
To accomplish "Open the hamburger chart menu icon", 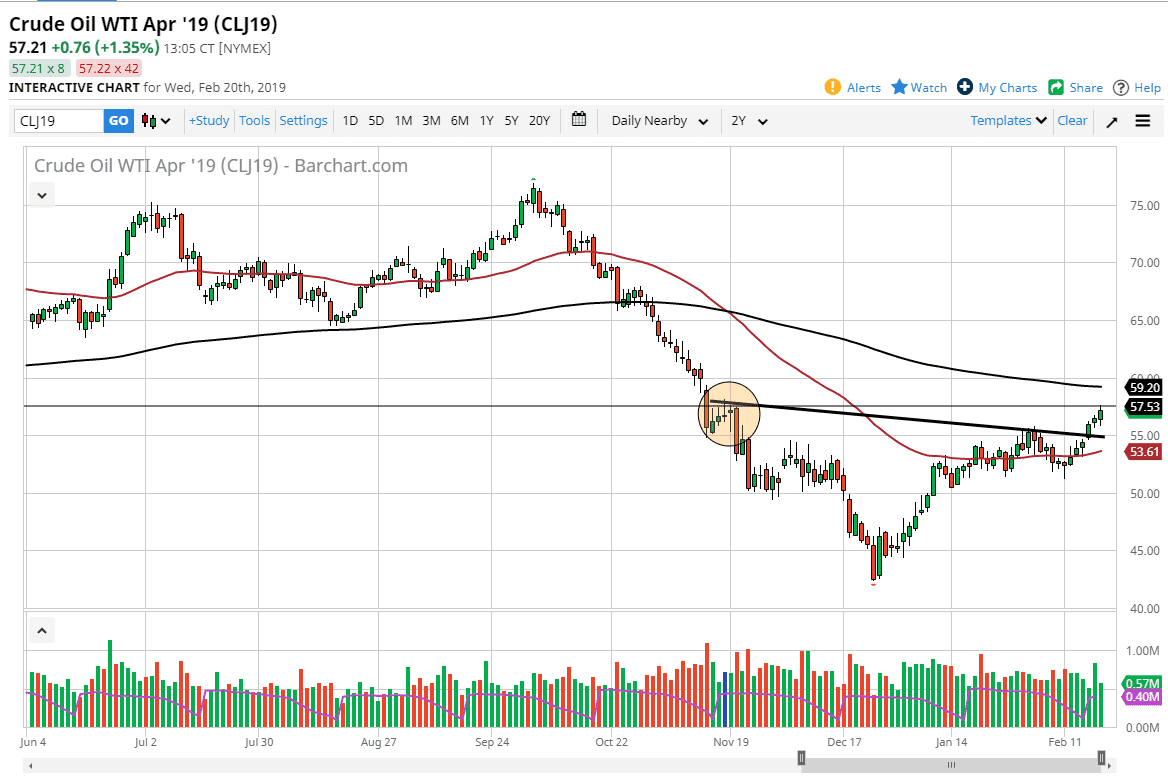I will pyautogui.click(x=1141, y=120).
